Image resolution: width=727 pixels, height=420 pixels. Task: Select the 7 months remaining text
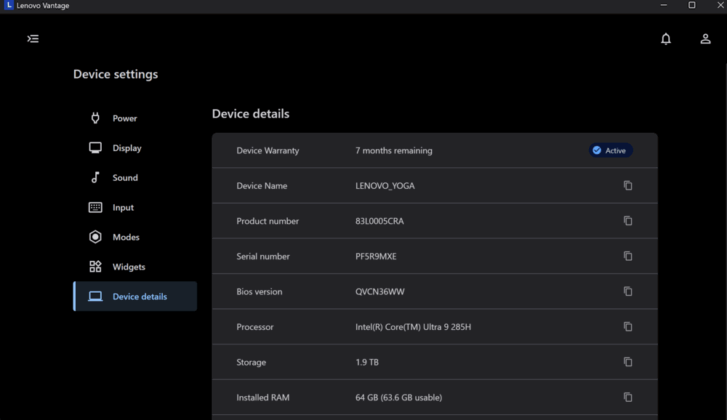[394, 151]
